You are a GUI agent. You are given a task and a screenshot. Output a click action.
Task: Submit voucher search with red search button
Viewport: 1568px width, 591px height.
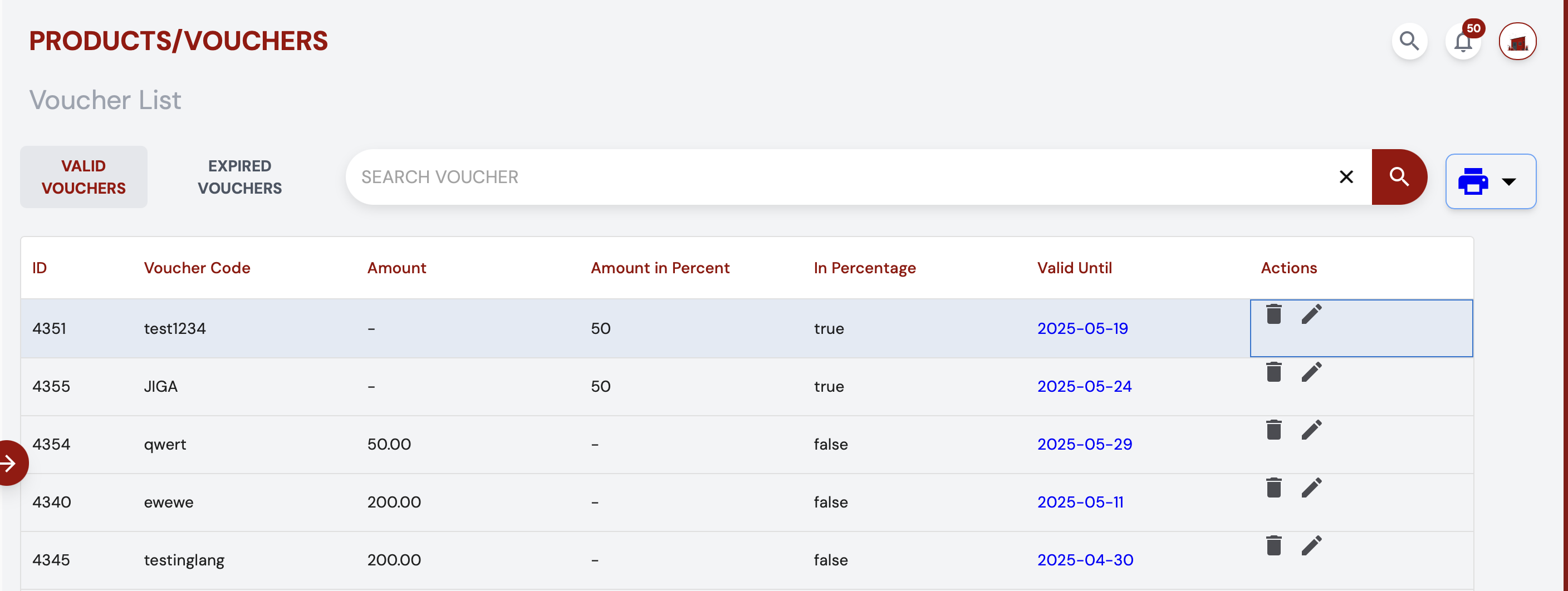click(1399, 177)
